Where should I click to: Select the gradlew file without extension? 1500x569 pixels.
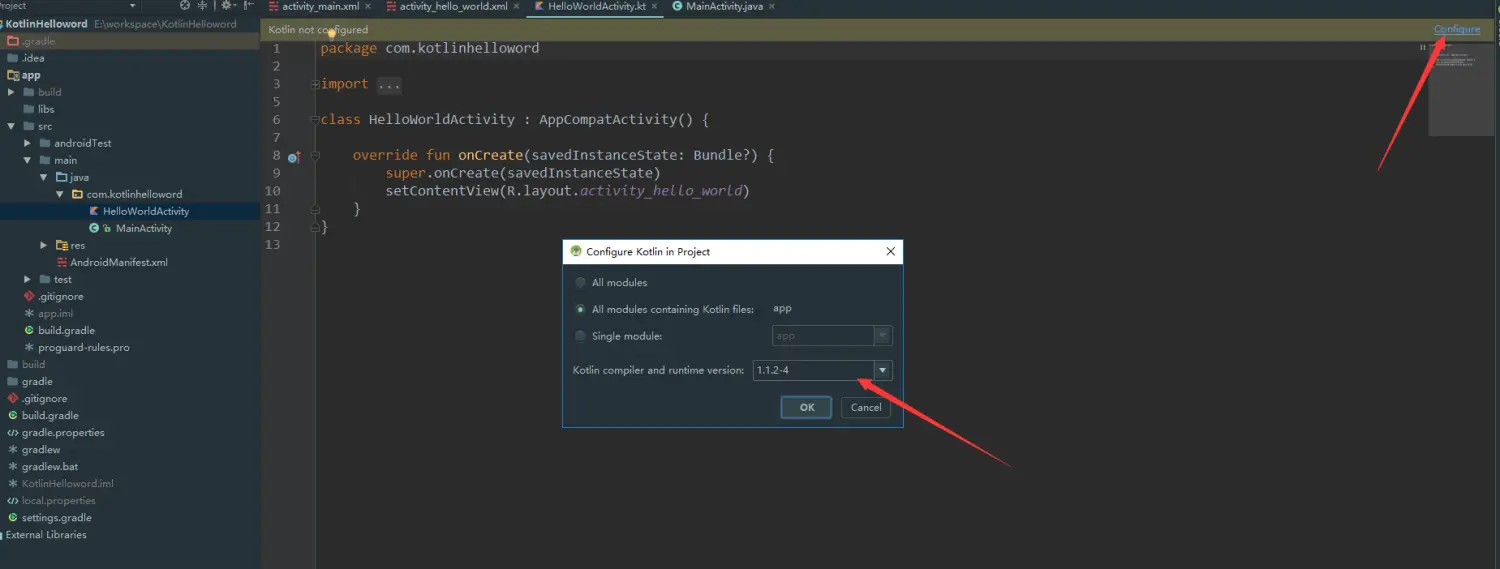[41, 450]
